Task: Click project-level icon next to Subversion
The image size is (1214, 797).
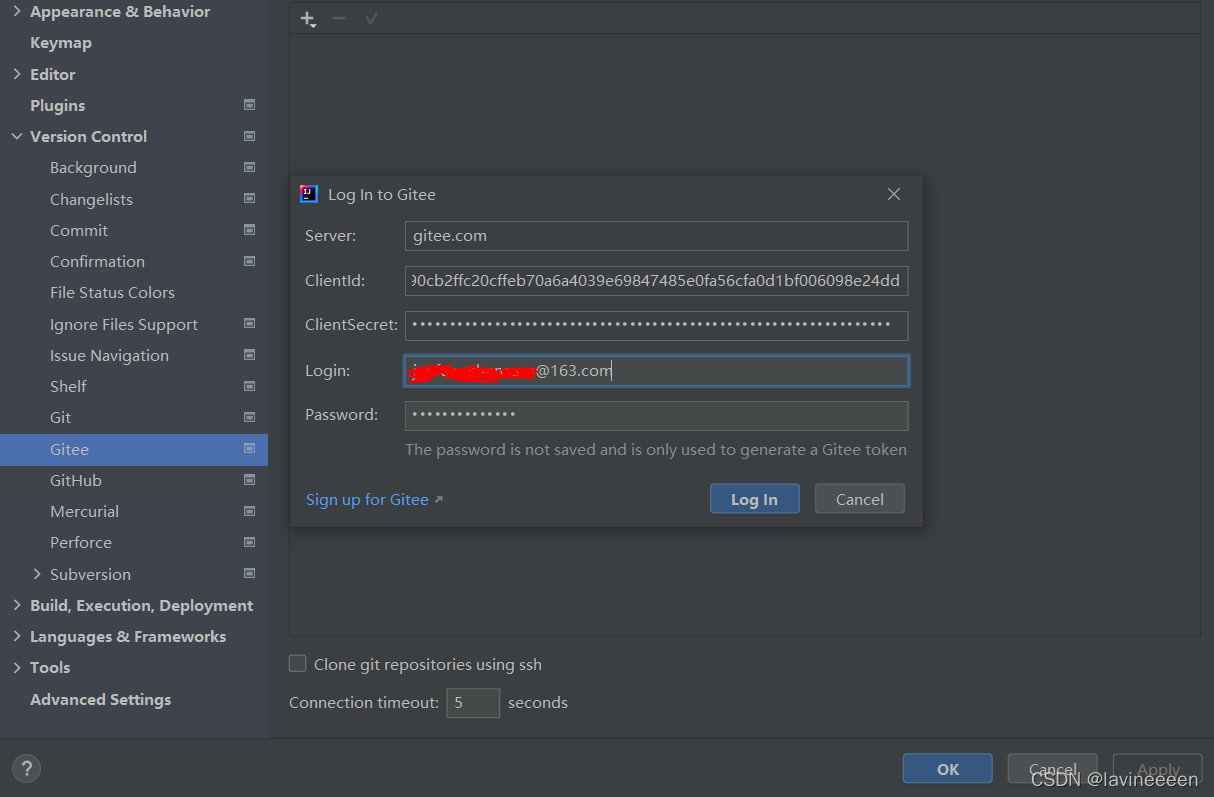Action: 249,574
